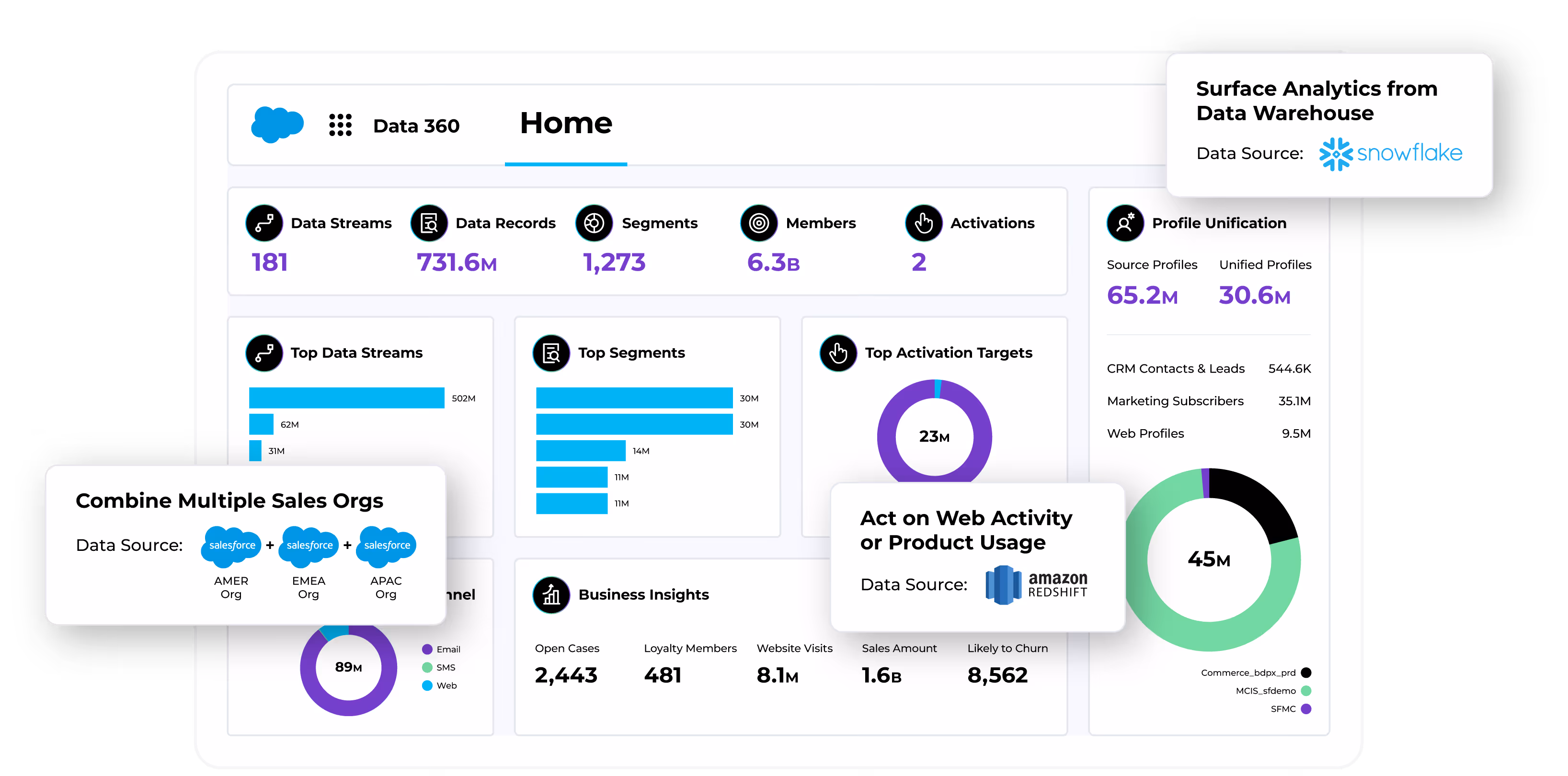
Task: Click the Marketing Subscribers row
Action: (x=1209, y=401)
